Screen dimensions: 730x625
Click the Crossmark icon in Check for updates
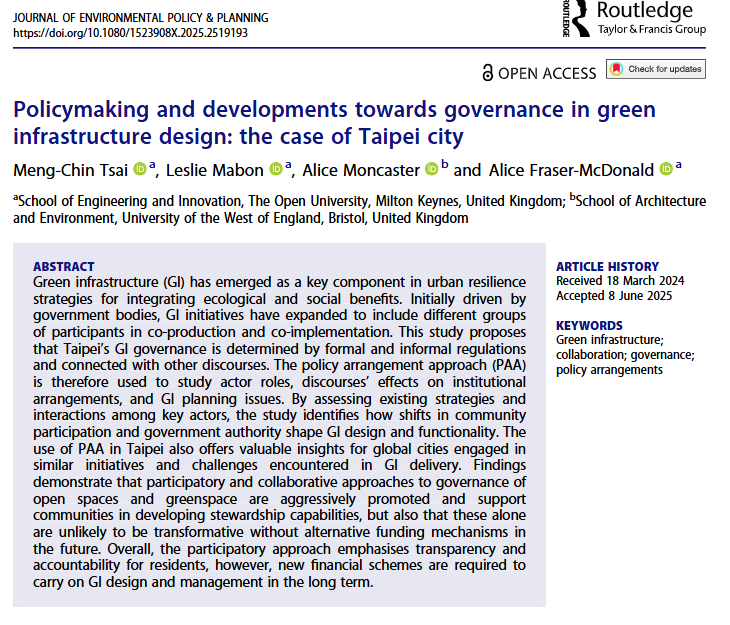(616, 69)
